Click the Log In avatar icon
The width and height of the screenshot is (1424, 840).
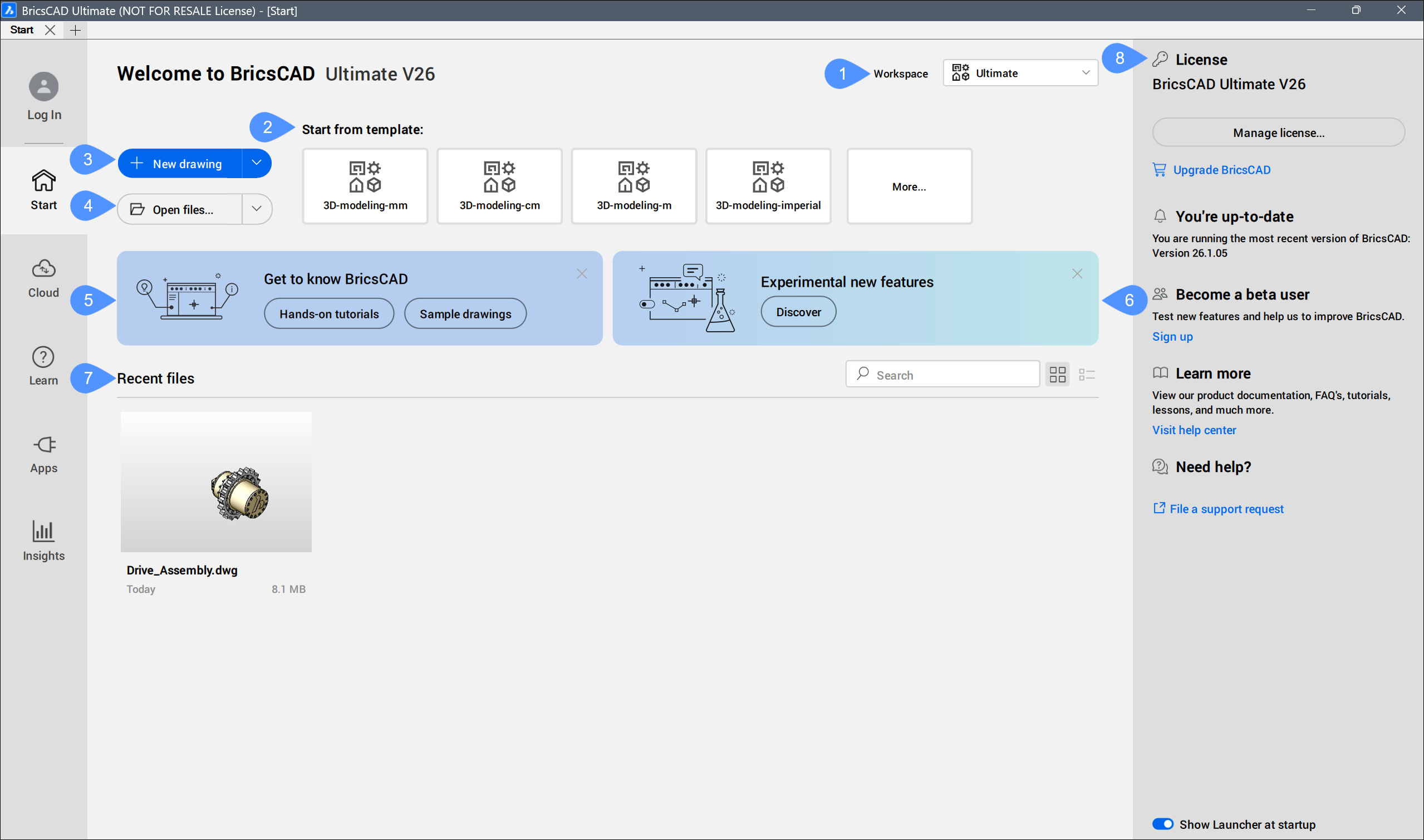[x=43, y=87]
